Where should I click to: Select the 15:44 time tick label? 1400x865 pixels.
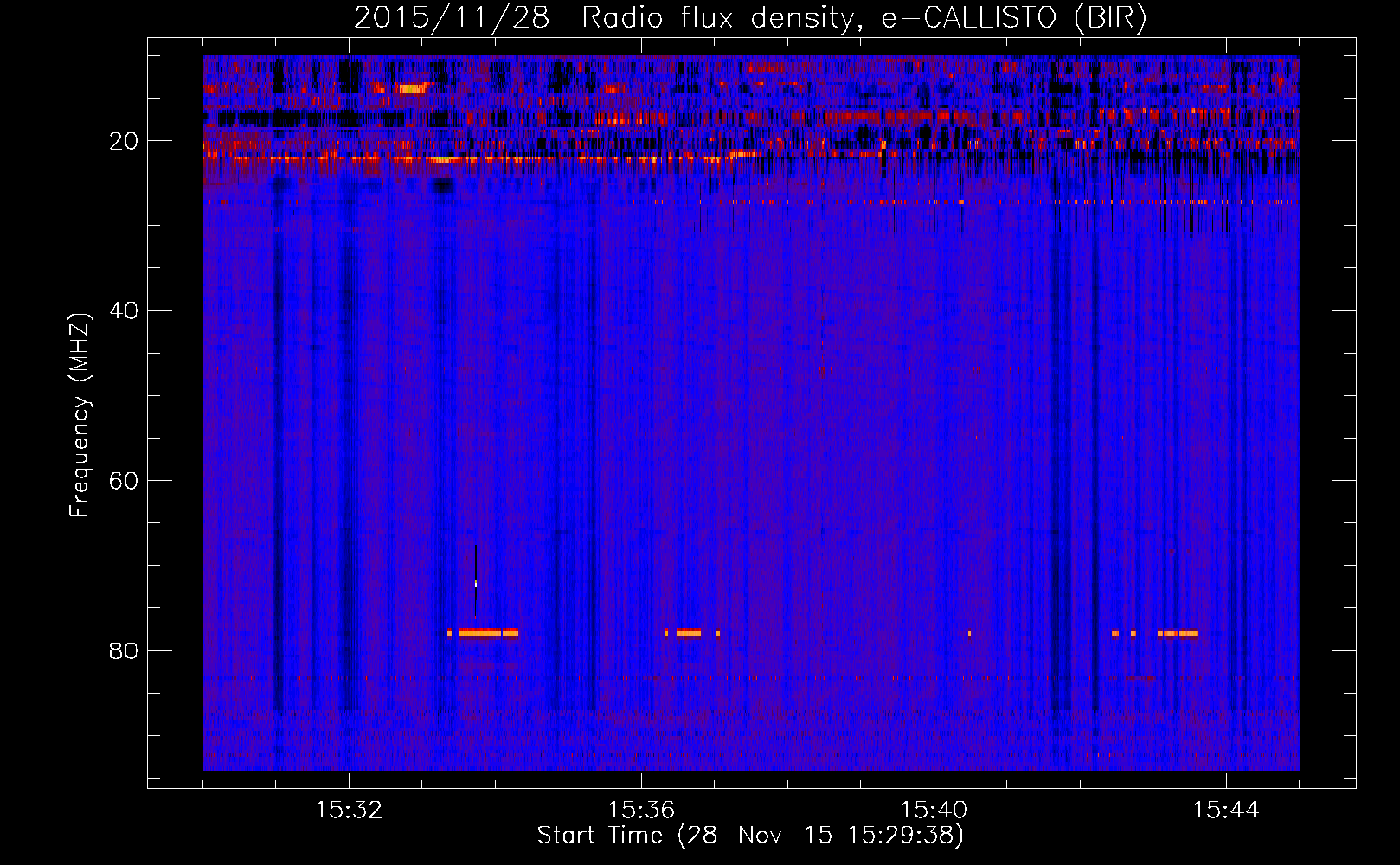(1225, 811)
